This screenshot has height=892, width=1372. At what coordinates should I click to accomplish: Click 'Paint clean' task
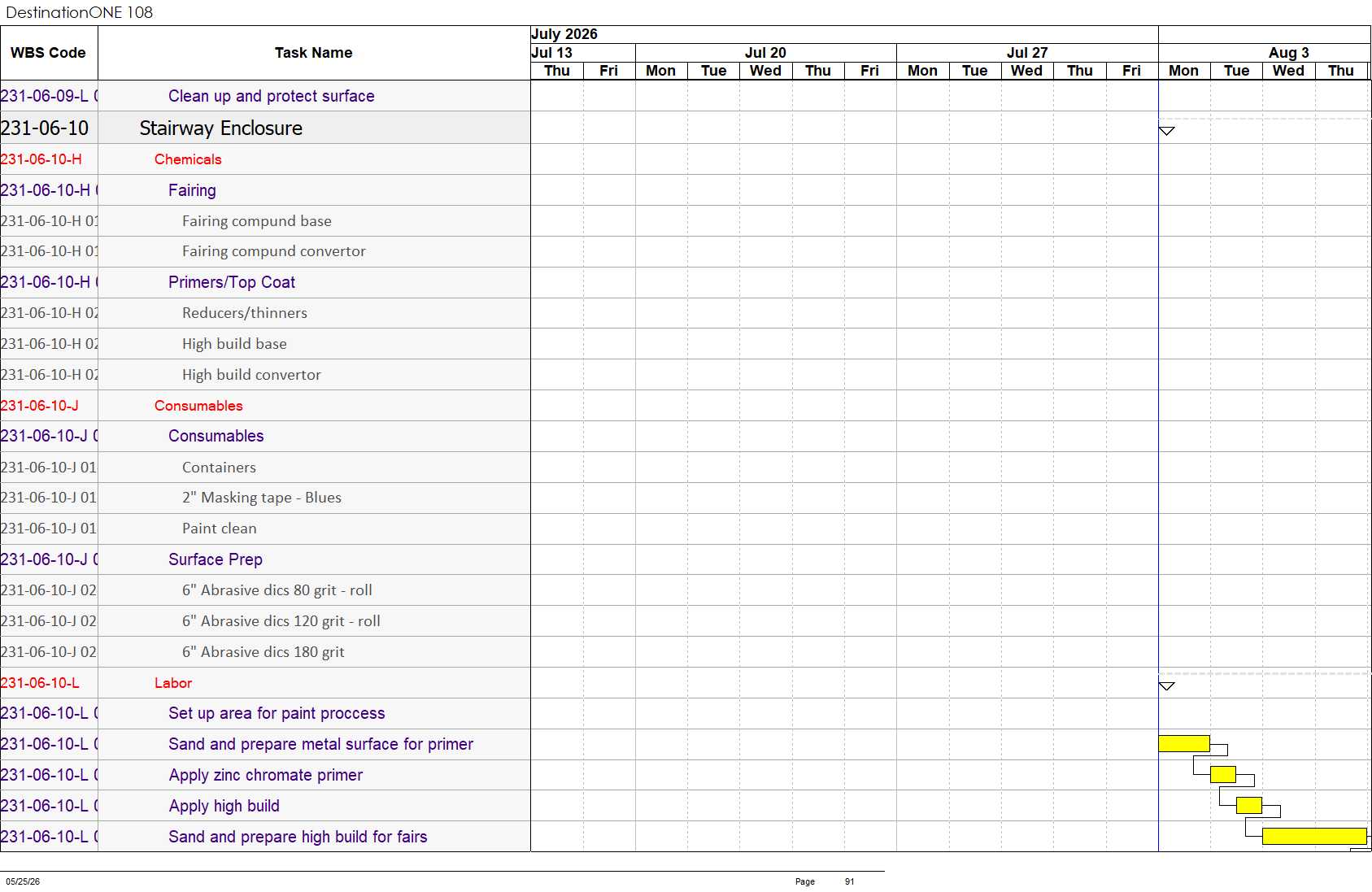220,529
